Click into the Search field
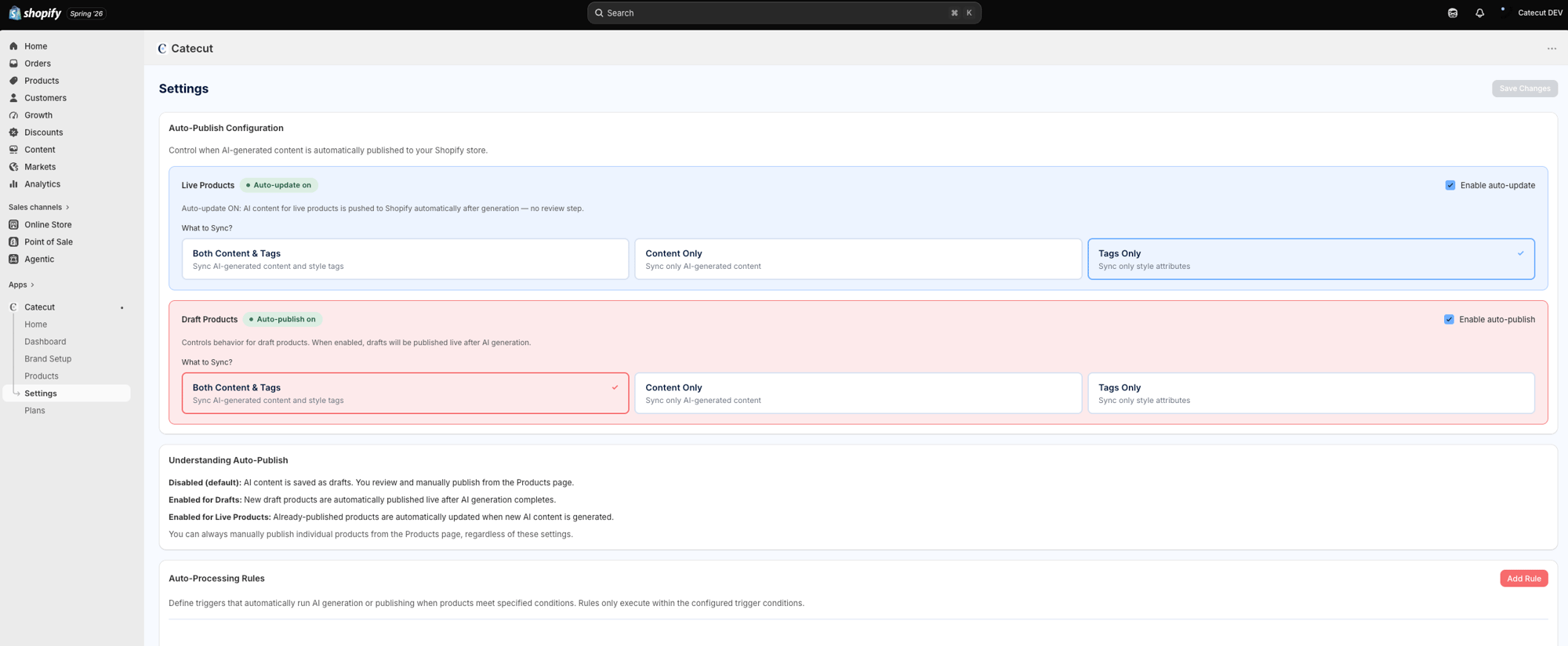The image size is (1568, 646). pos(784,13)
